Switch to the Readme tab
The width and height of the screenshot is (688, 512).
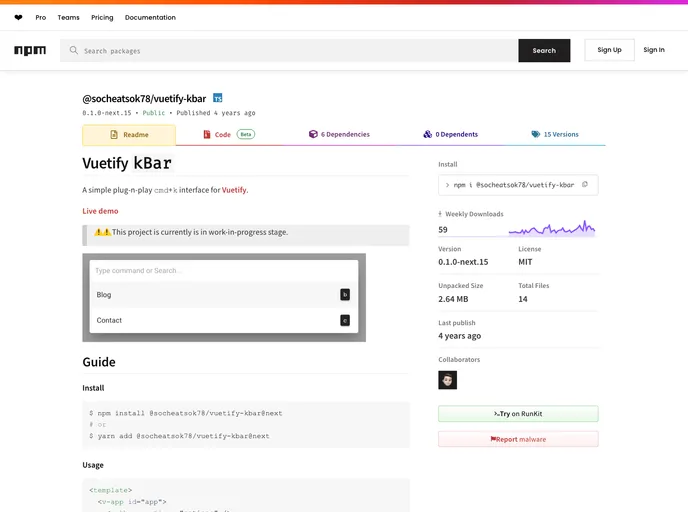(x=129, y=135)
